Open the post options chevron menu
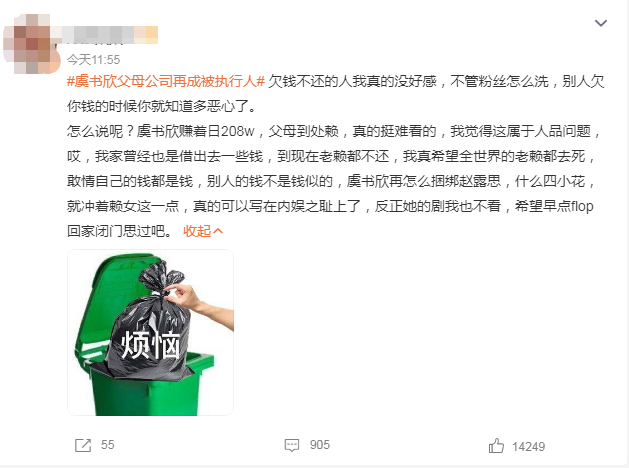The image size is (629, 468). pyautogui.click(x=601, y=23)
